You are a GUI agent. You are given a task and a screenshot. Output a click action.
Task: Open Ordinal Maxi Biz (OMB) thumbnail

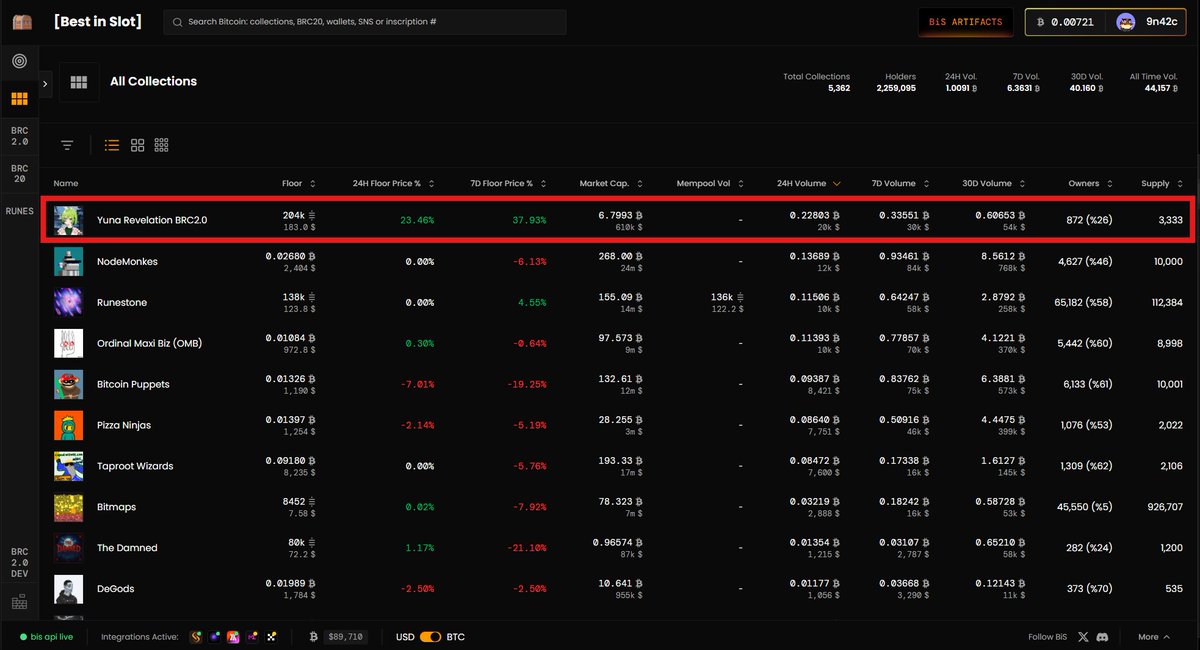pos(69,343)
